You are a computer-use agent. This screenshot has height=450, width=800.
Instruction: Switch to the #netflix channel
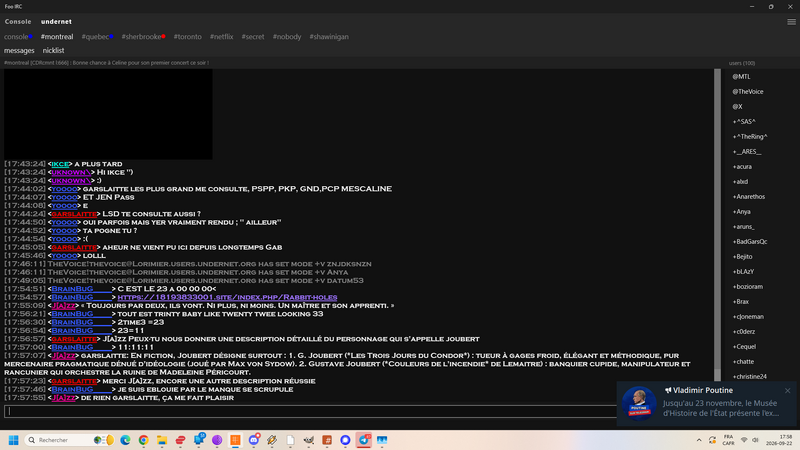click(x=221, y=37)
